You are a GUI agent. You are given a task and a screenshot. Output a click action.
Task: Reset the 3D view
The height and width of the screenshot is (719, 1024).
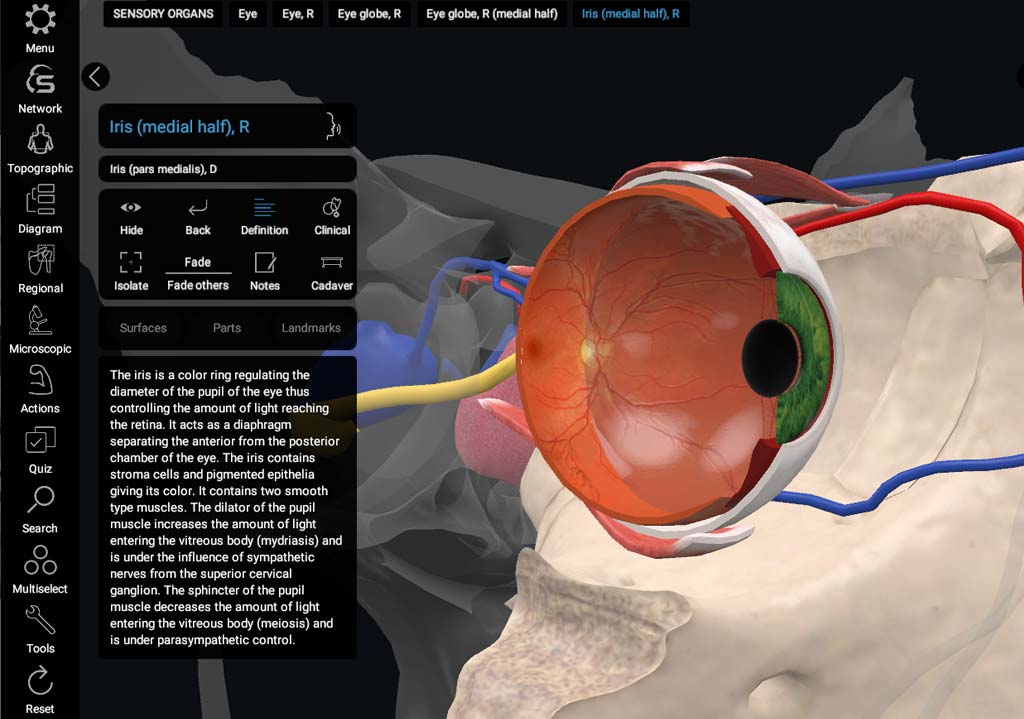point(40,684)
